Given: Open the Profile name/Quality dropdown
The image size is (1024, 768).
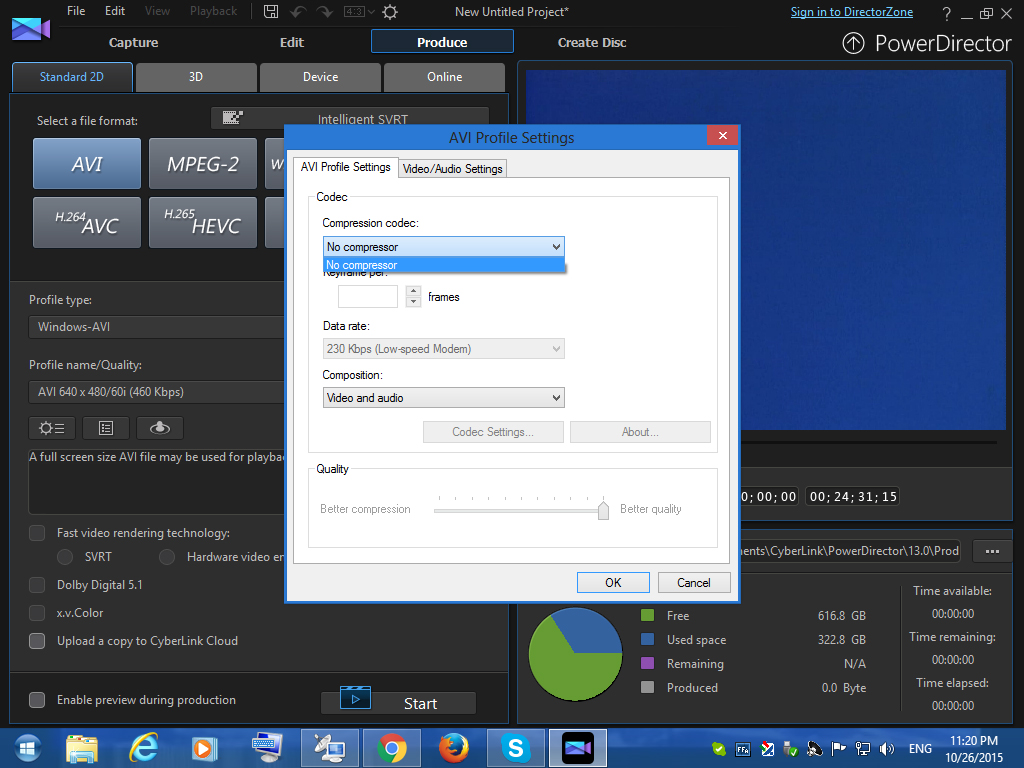Looking at the screenshot, I should (x=157, y=392).
